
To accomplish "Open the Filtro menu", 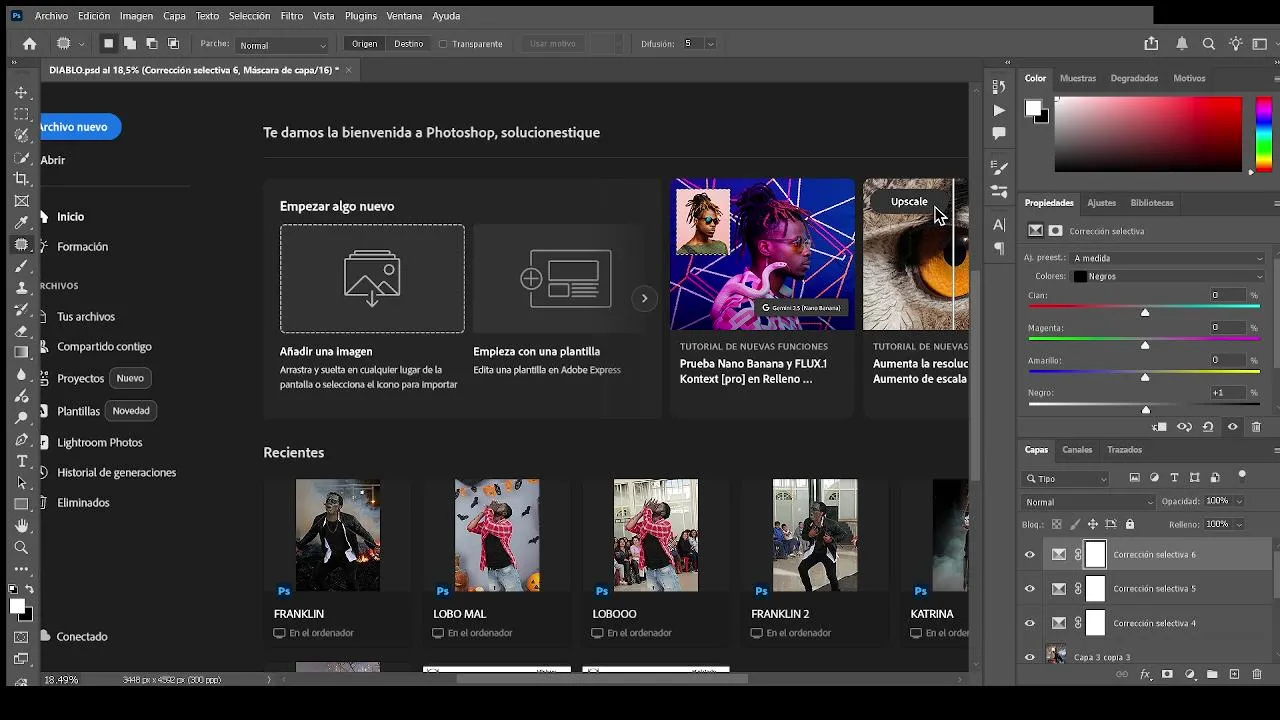I will tap(292, 16).
